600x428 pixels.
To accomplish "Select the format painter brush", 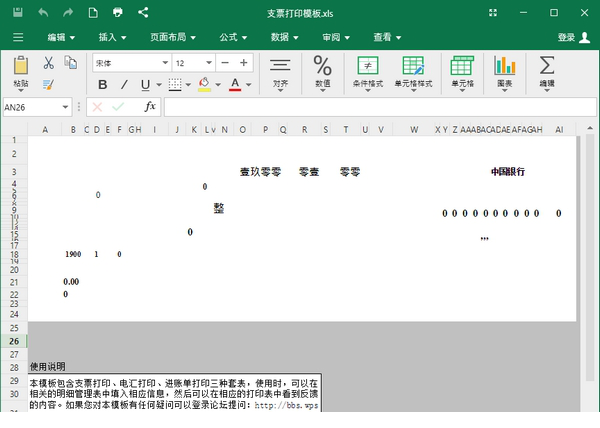I will [x=48, y=84].
